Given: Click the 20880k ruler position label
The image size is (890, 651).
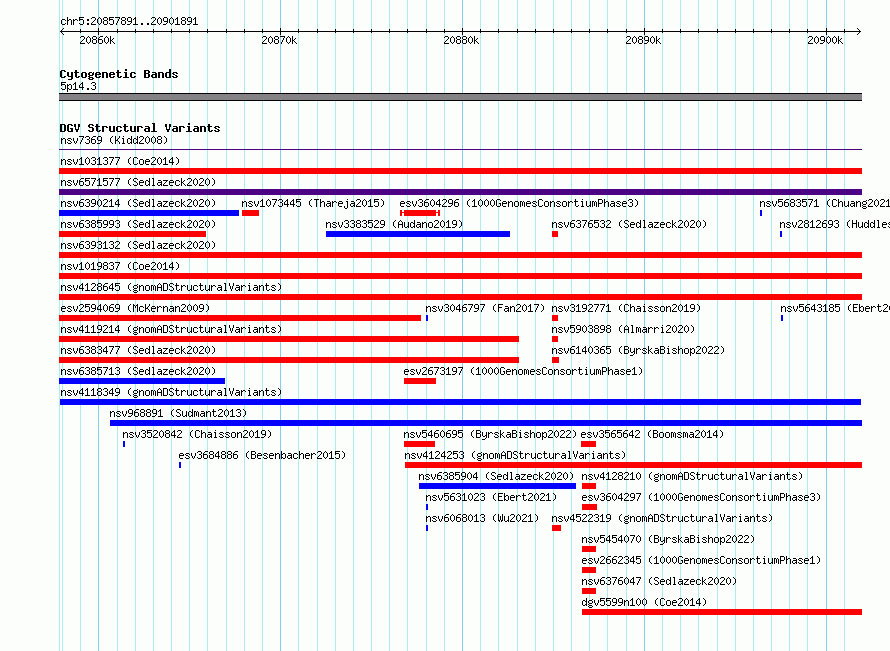Looking at the screenshot, I should point(461,40).
